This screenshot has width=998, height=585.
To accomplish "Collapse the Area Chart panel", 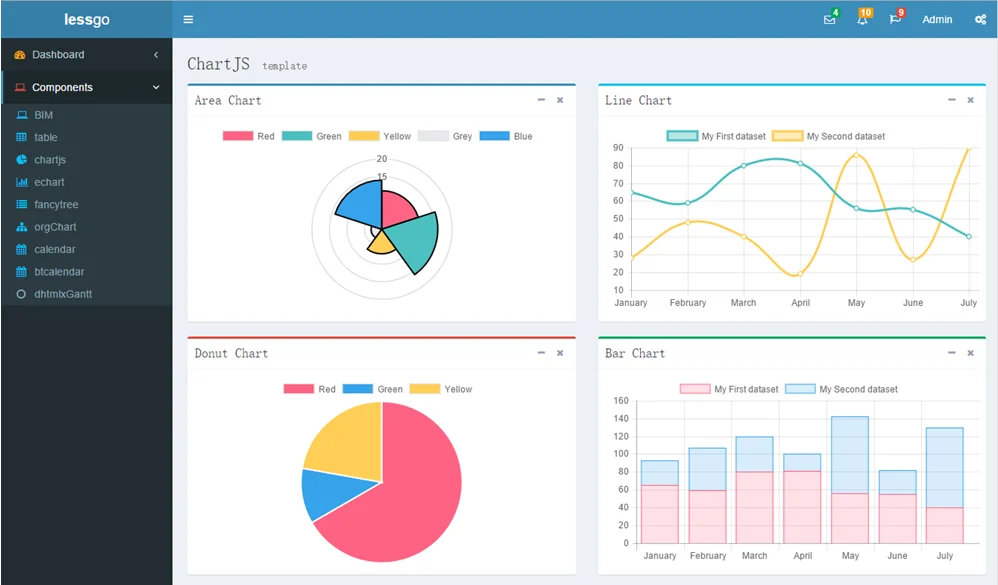I will click(541, 100).
